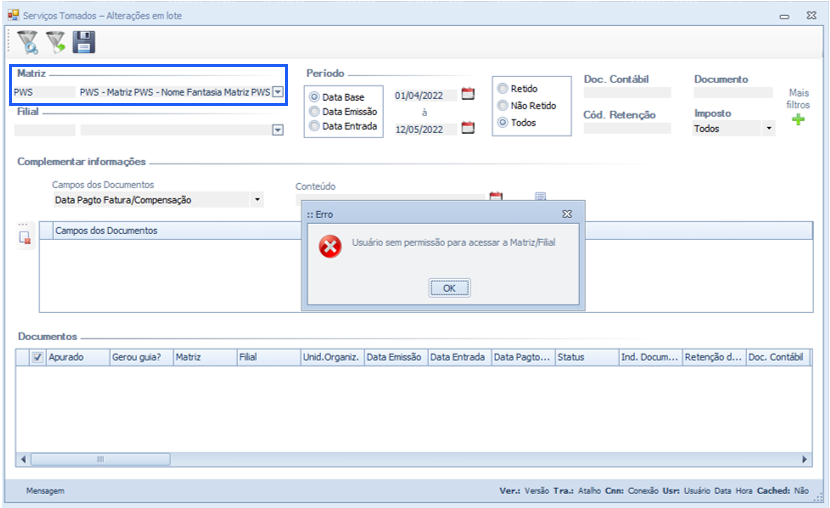Image resolution: width=830 pixels, height=508 pixels.
Task: Select the Data Entrada radio button
Action: (315, 126)
